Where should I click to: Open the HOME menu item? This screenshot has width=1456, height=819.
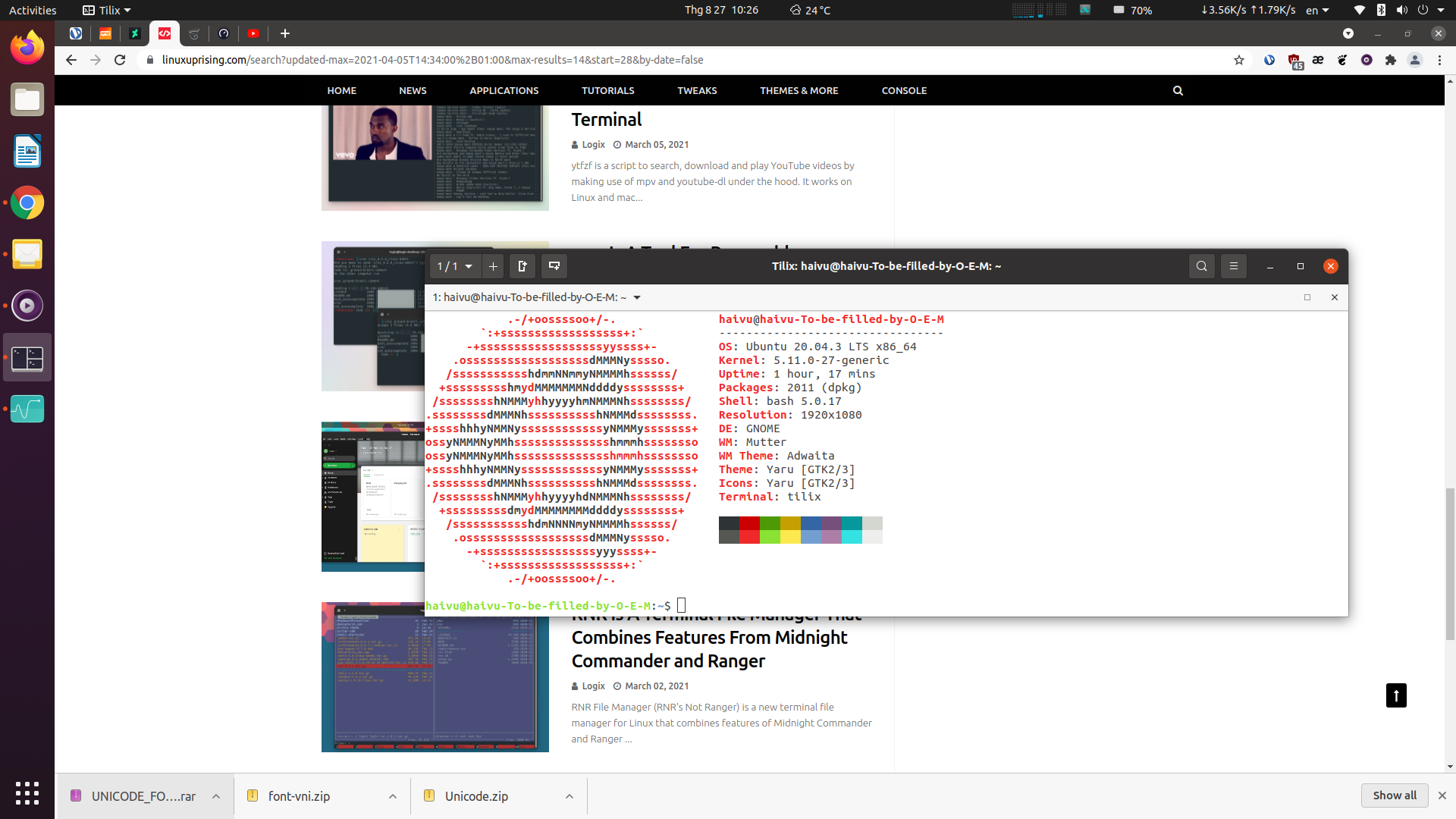(x=342, y=90)
